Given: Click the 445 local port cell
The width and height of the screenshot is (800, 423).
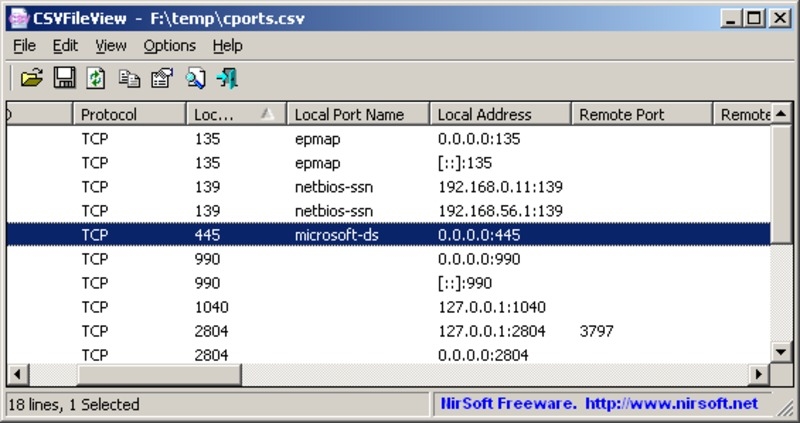Looking at the screenshot, I should point(207,235).
